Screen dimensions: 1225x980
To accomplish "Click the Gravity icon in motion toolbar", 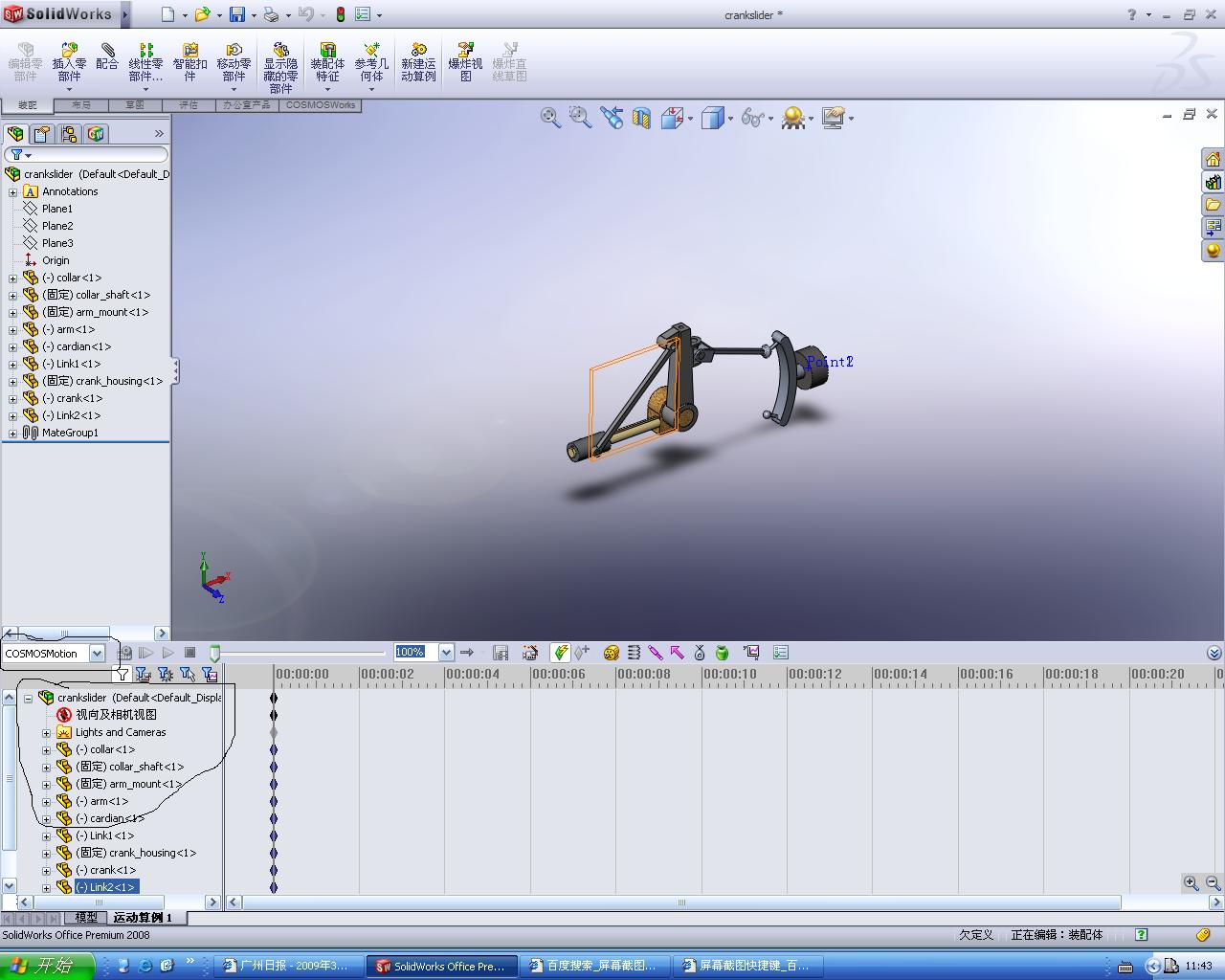I will (x=723, y=653).
